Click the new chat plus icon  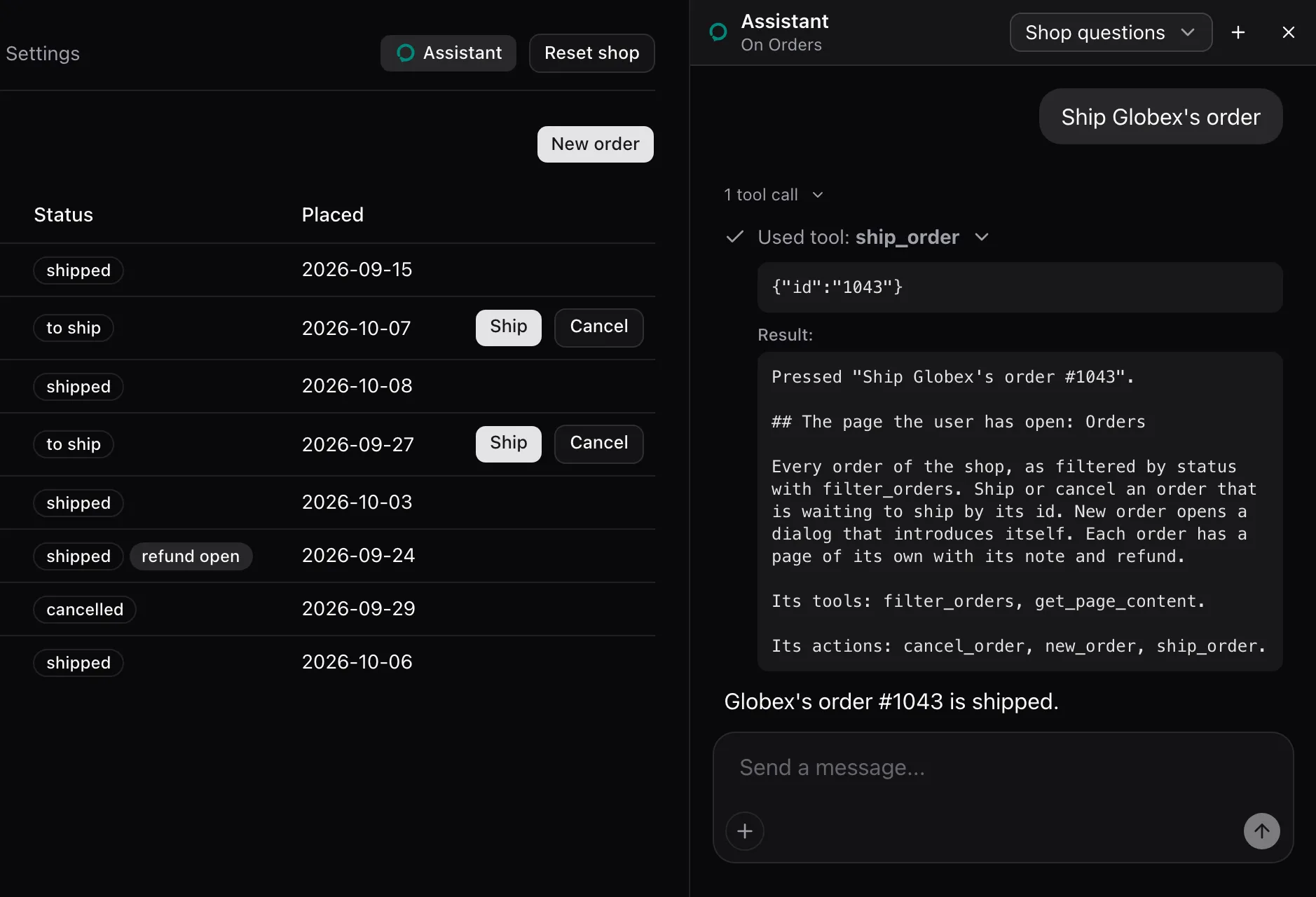click(1238, 32)
